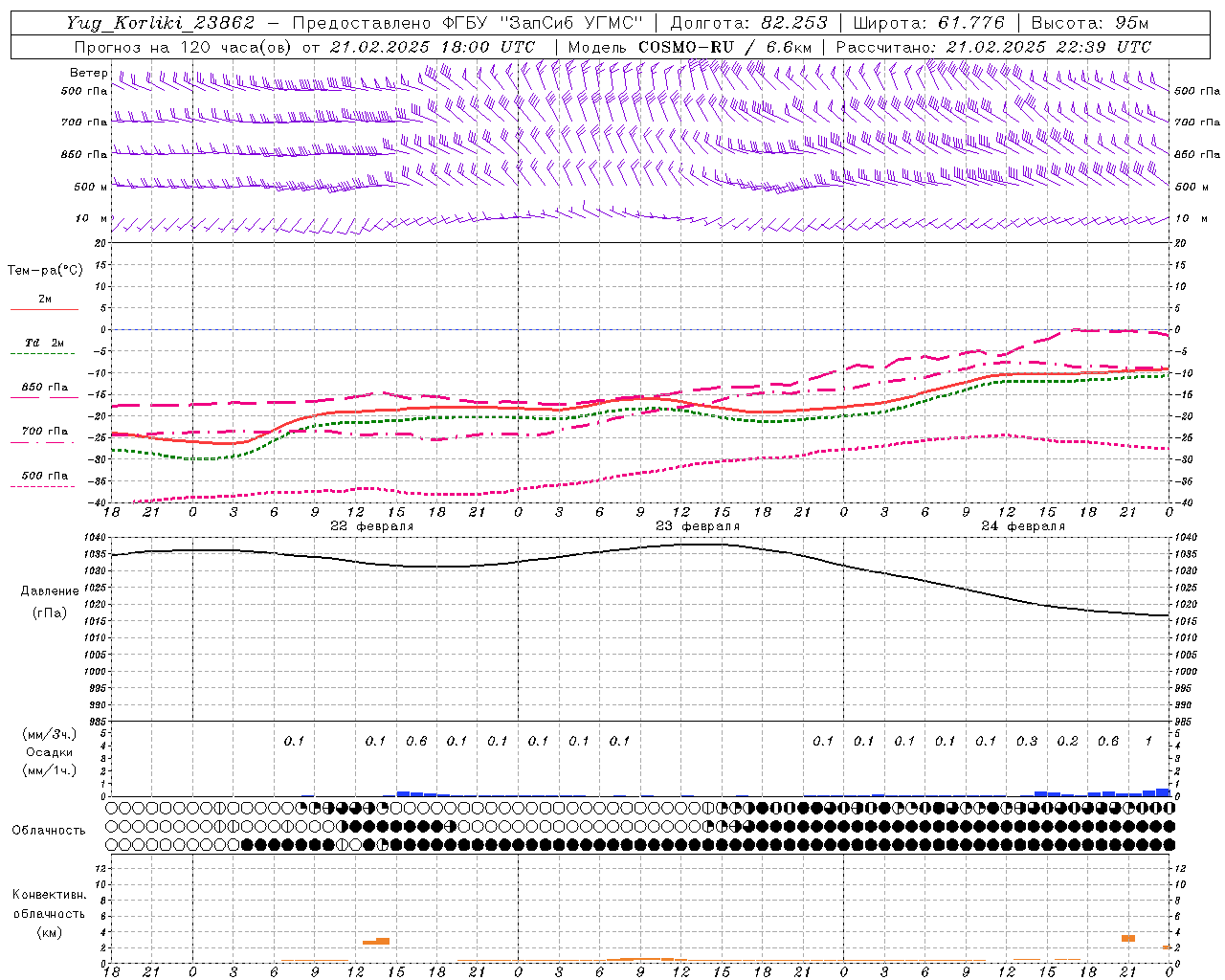1225x980 pixels.
Task: Click the '(гПа)' unit under Давление
Action: 50,612
